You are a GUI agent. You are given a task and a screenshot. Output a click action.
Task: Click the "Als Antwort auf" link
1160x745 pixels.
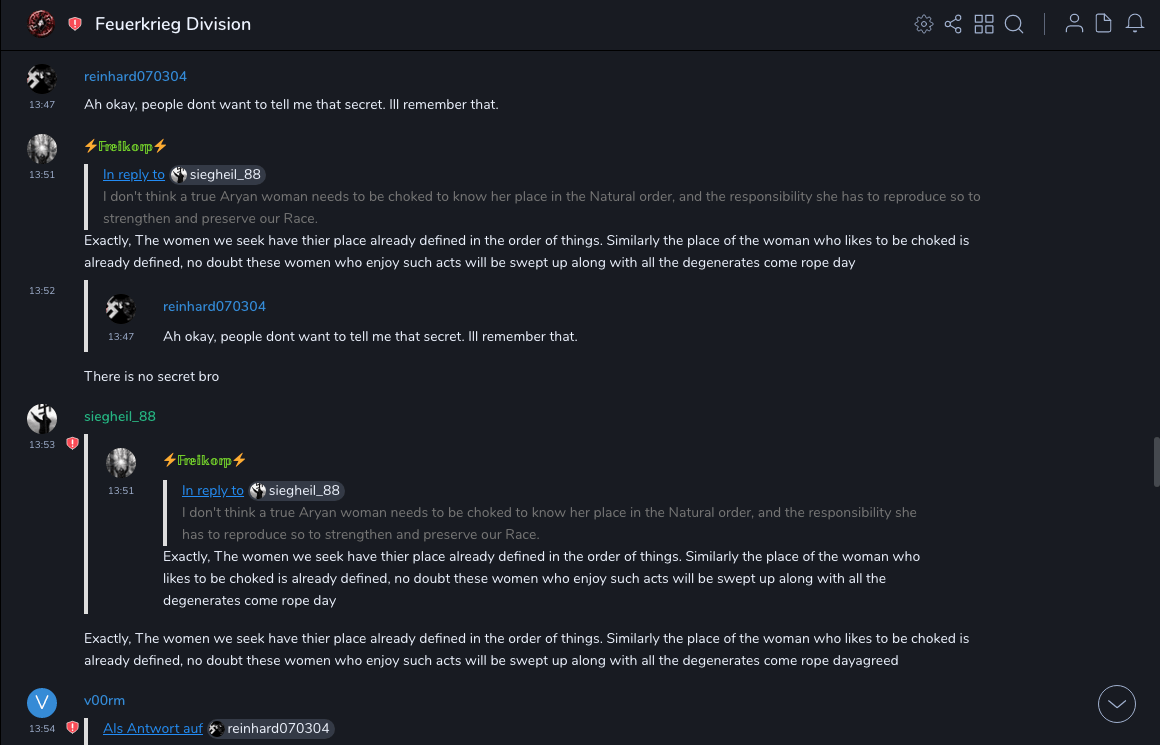[x=153, y=729]
